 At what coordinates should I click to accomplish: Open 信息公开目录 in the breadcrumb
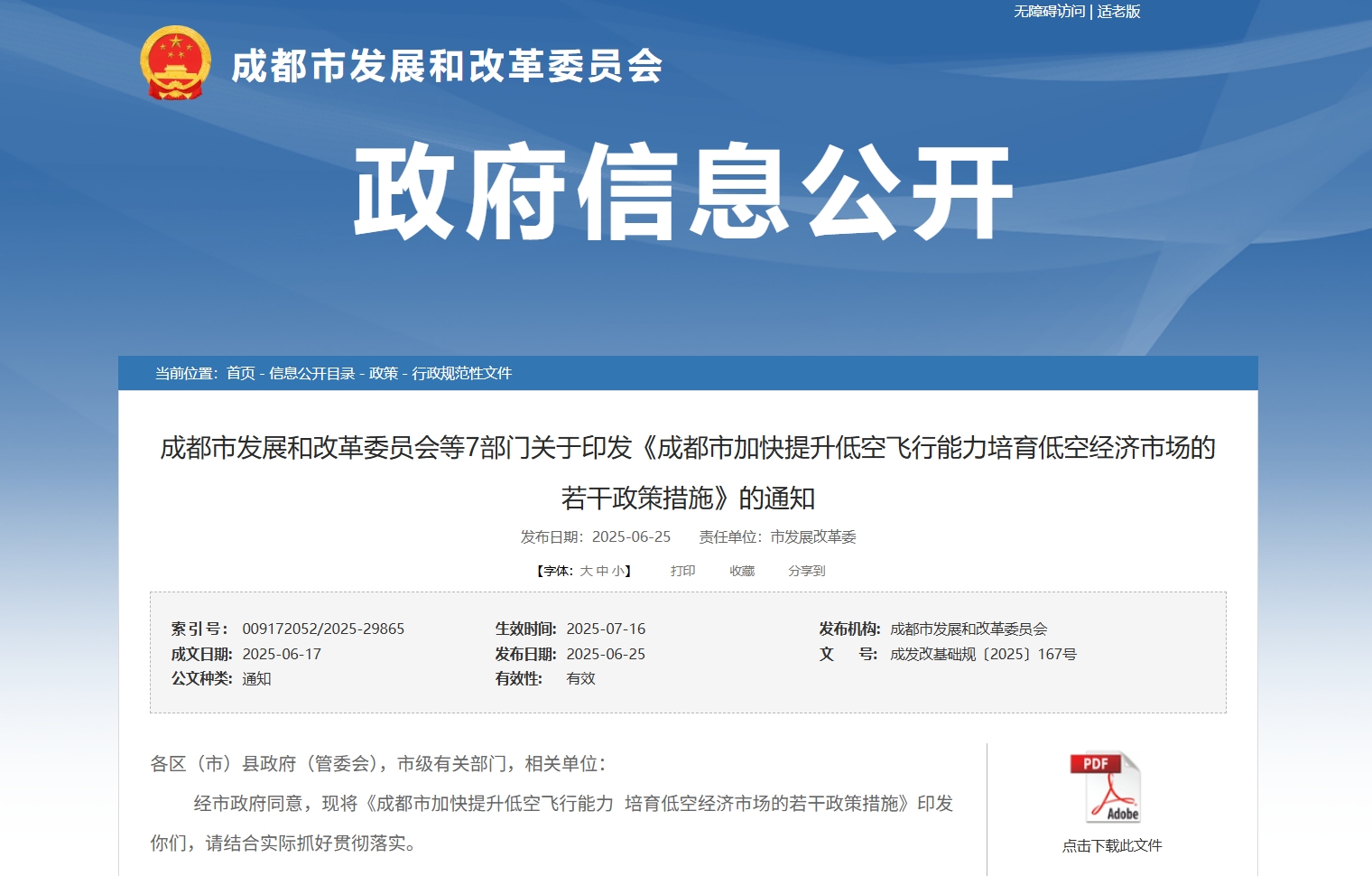tap(311, 373)
